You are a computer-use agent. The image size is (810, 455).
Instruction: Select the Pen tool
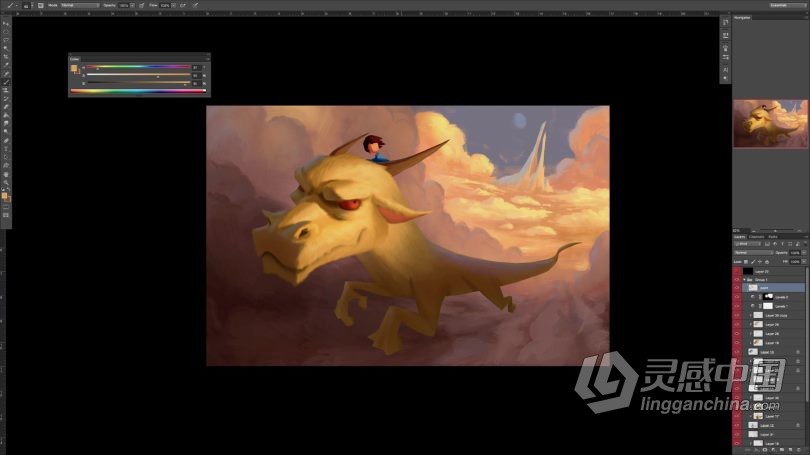point(6,140)
